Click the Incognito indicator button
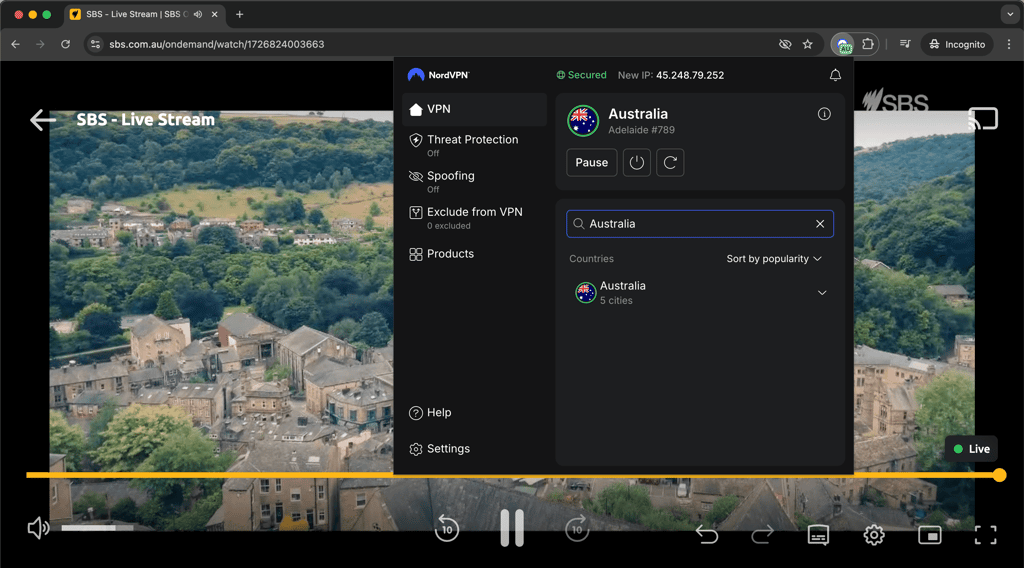Viewport: 1024px width, 568px height. [957, 44]
